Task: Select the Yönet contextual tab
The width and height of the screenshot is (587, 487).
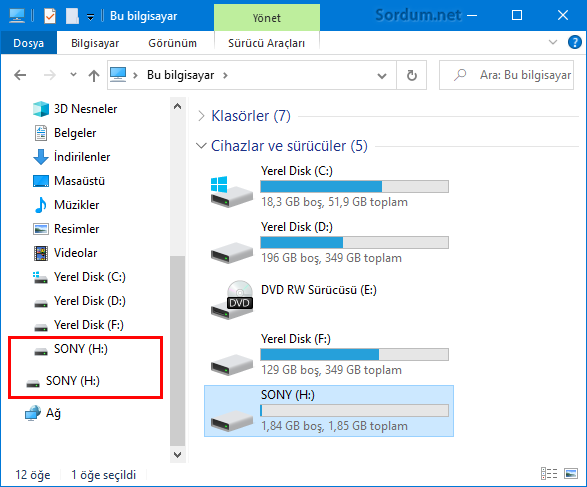Action: [267, 18]
